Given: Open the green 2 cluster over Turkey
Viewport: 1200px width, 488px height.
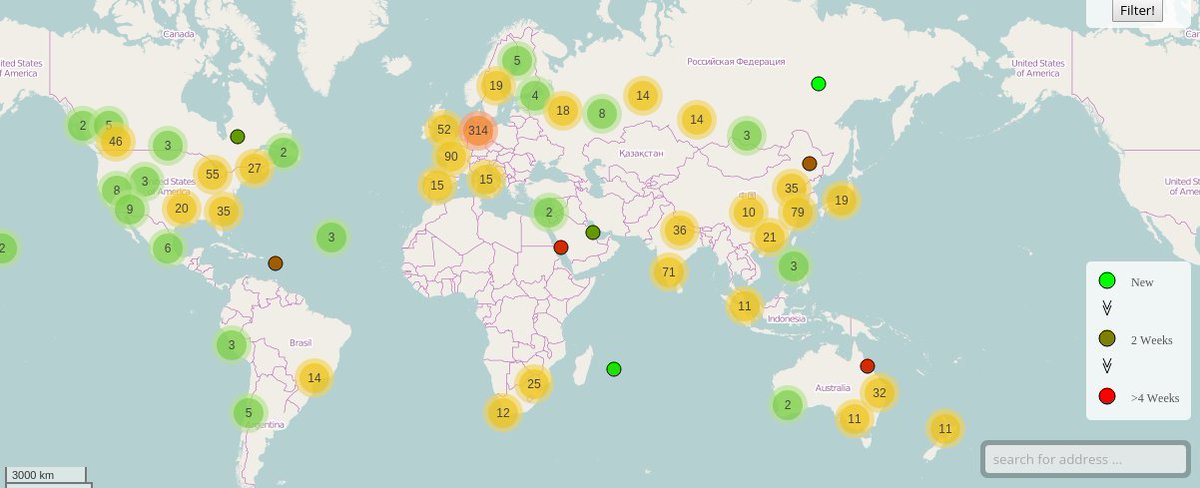Looking at the screenshot, I should click(x=549, y=212).
